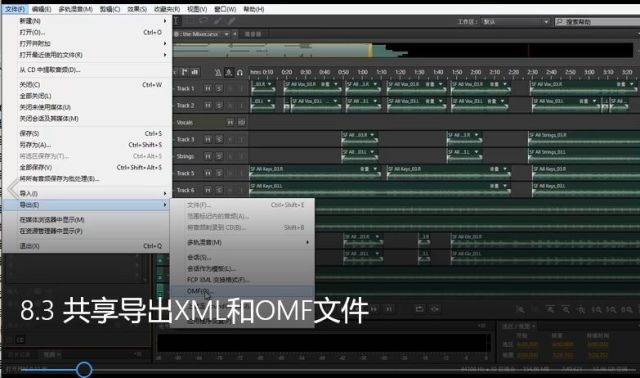640x378 pixels.
Task: Mute the Vocals bus track
Action: (230, 122)
